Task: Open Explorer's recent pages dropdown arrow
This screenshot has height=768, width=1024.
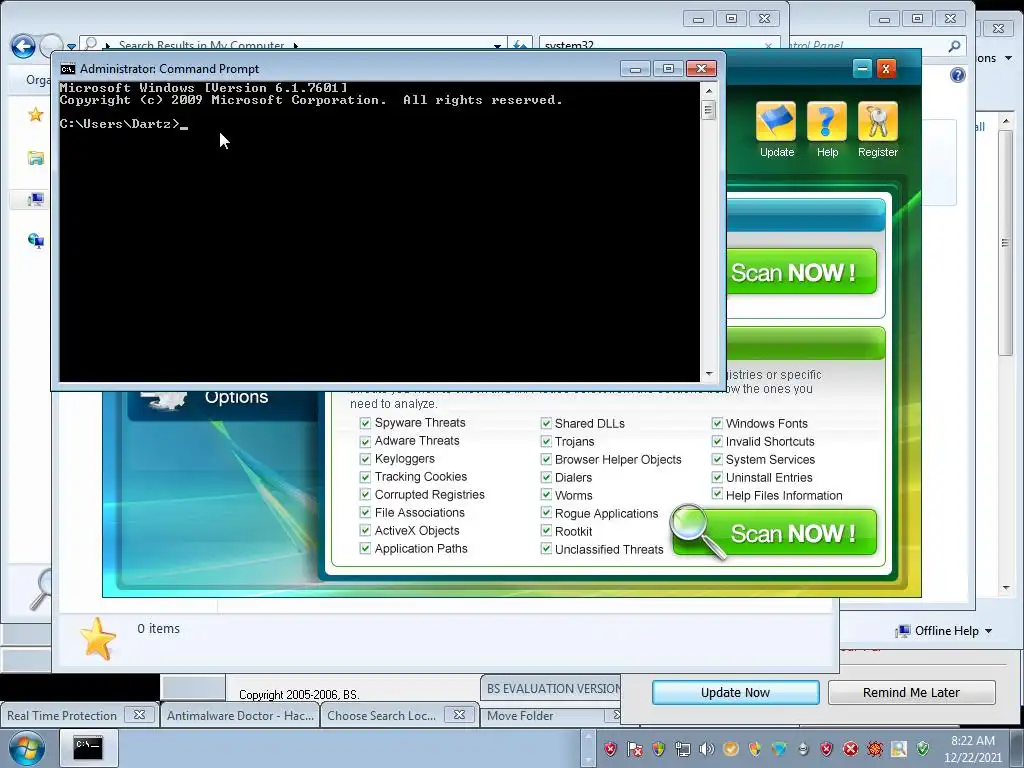Action: [x=71, y=46]
